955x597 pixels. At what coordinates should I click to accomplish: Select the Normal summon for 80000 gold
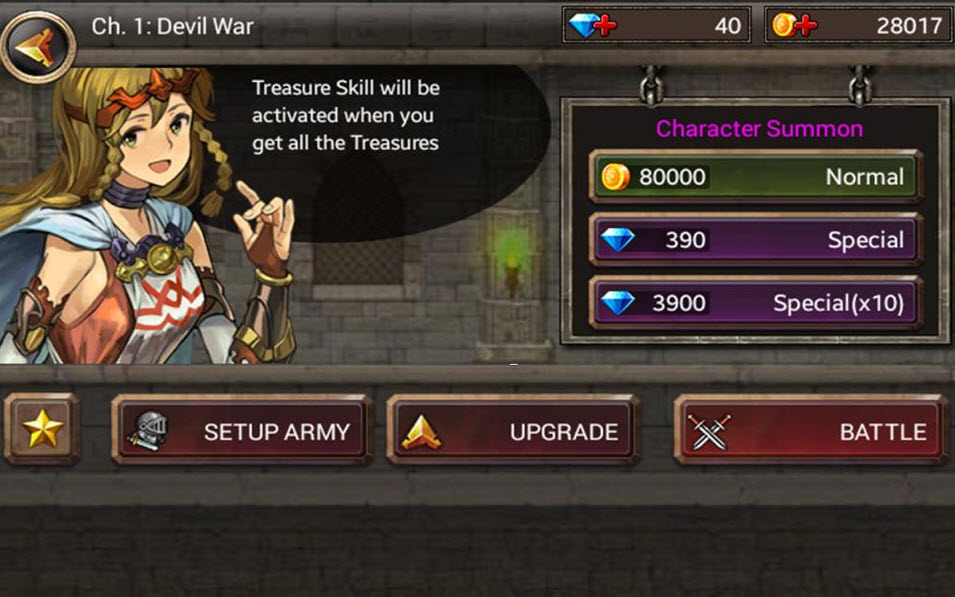(755, 177)
